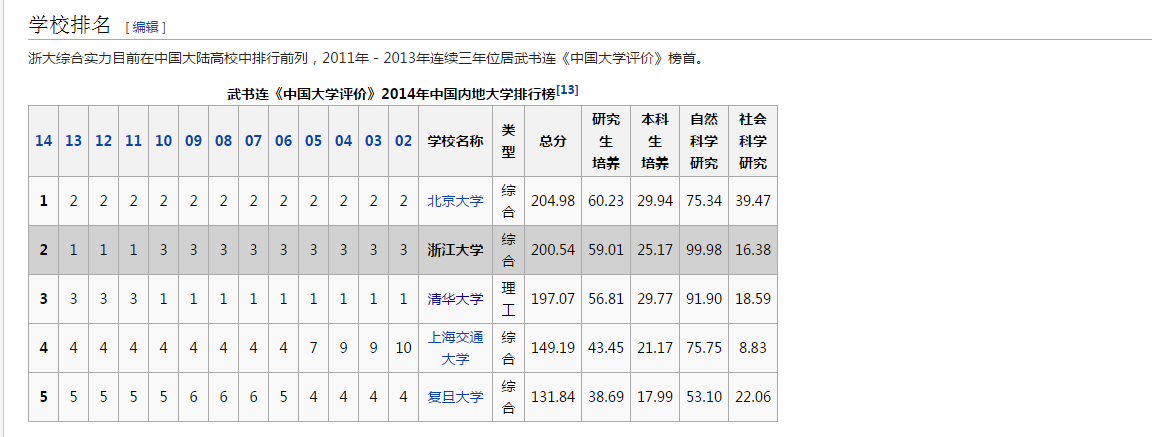Click year 12 column header link
Viewport: 1159px width, 437px height.
pos(103,140)
